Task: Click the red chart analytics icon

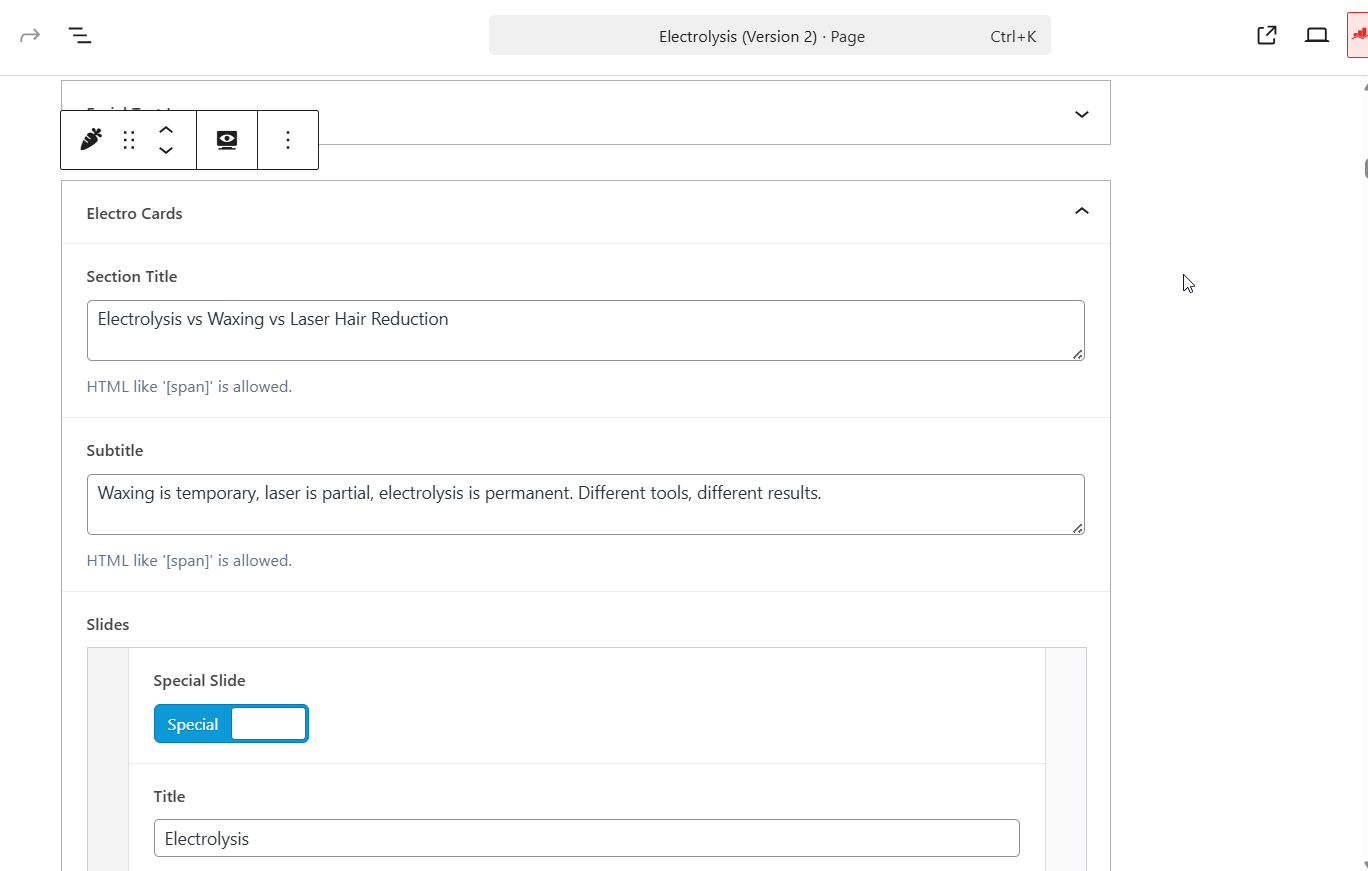Action: pos(1358,36)
